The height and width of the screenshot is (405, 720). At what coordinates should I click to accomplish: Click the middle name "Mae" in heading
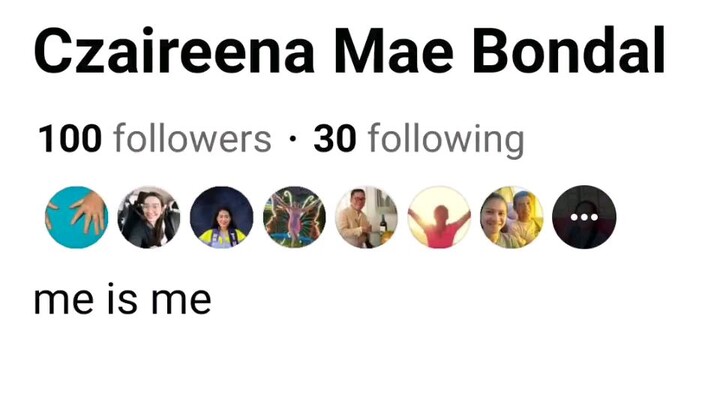pos(394,51)
